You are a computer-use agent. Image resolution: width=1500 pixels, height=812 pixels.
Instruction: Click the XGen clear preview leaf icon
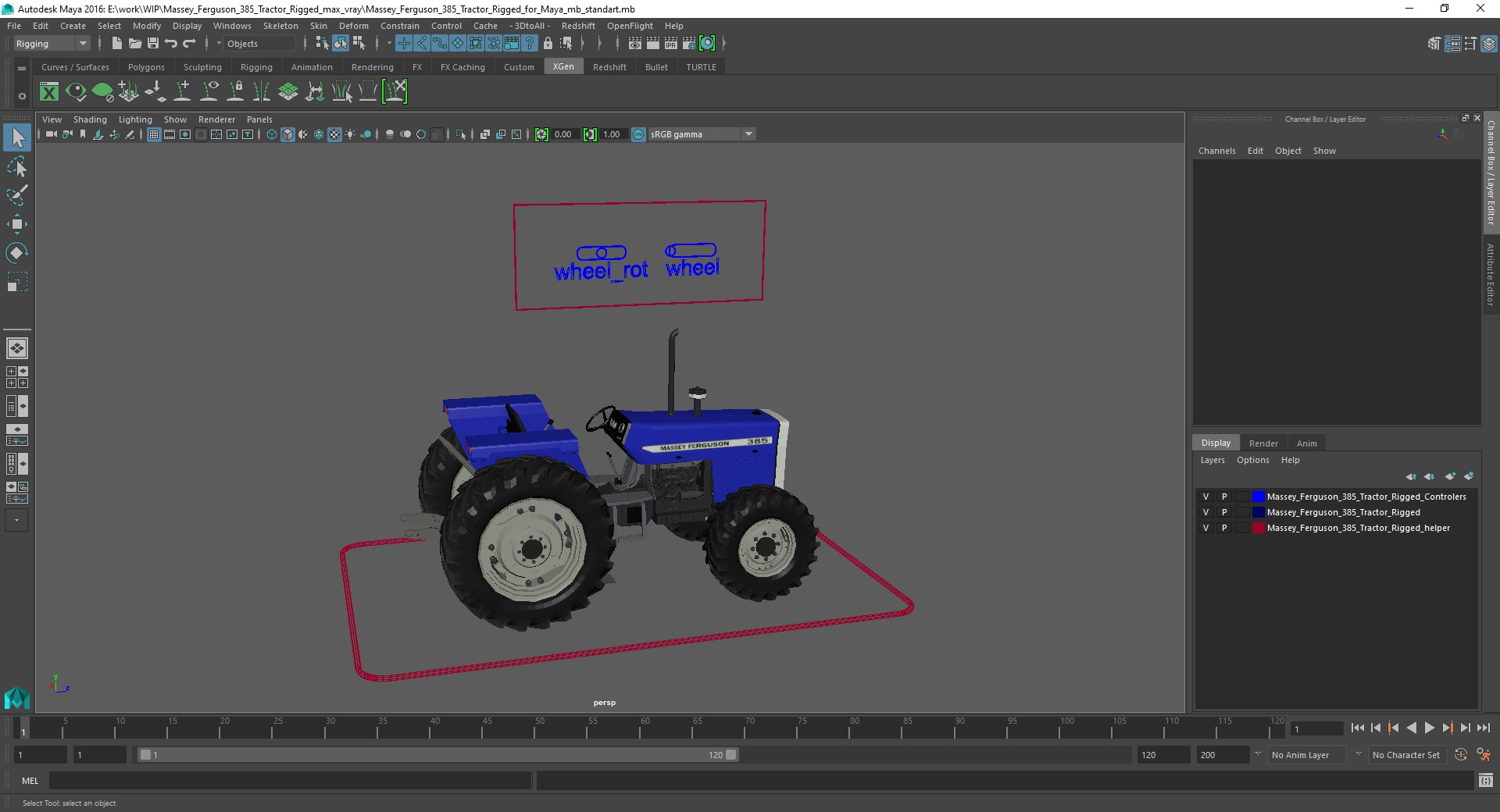coord(102,92)
